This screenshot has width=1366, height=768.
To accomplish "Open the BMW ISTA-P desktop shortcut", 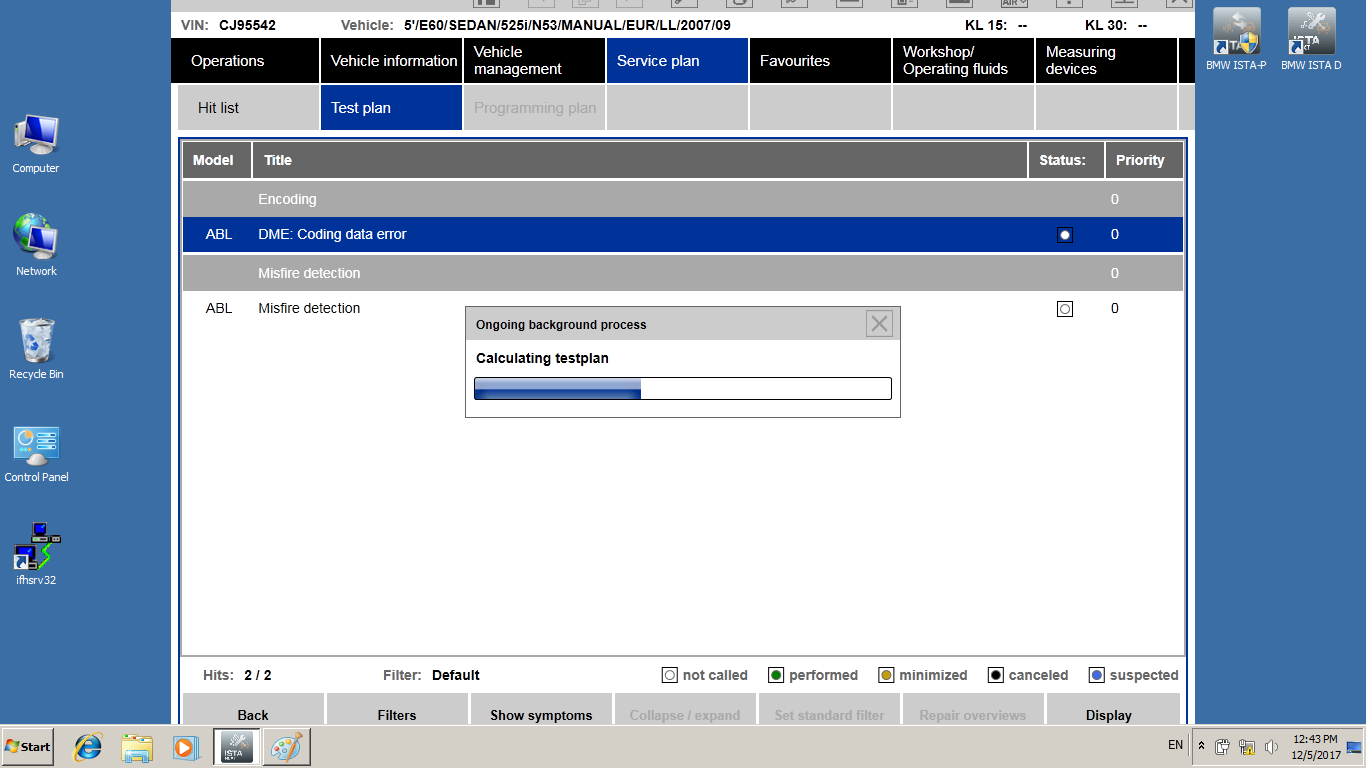I will pos(1236,38).
